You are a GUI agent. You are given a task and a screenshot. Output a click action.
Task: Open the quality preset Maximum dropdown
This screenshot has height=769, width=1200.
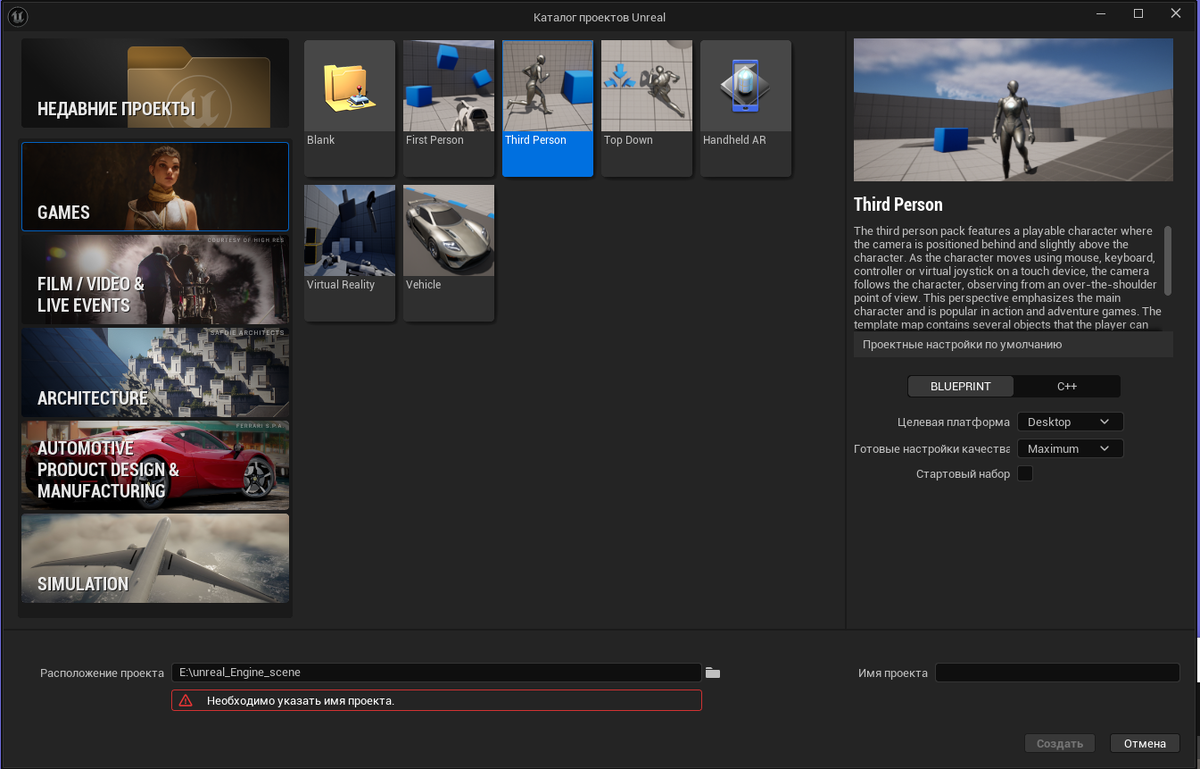[x=1070, y=449]
